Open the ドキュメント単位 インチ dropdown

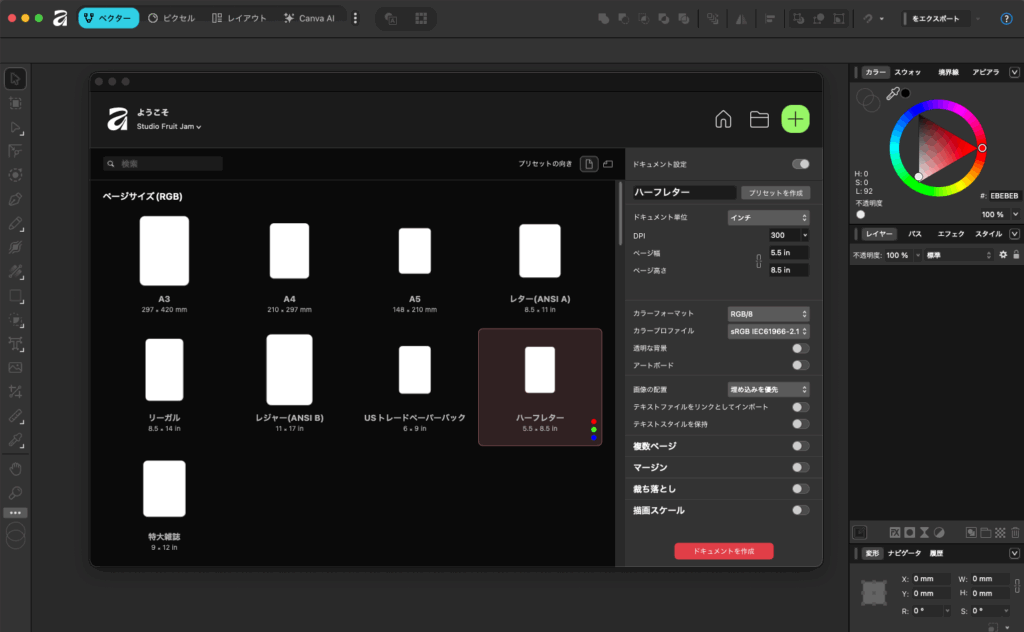[767, 217]
